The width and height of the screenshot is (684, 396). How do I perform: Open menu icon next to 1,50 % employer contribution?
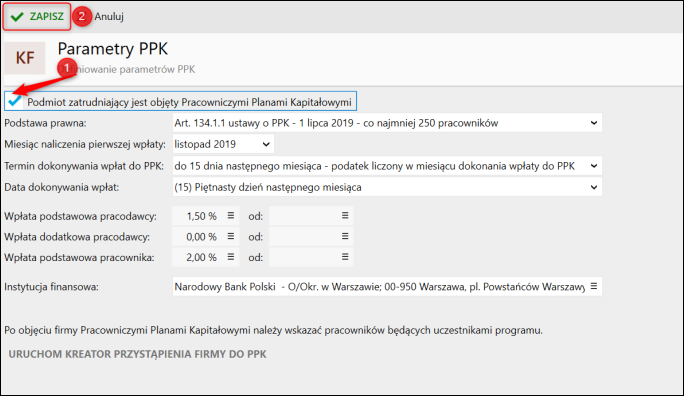231,215
